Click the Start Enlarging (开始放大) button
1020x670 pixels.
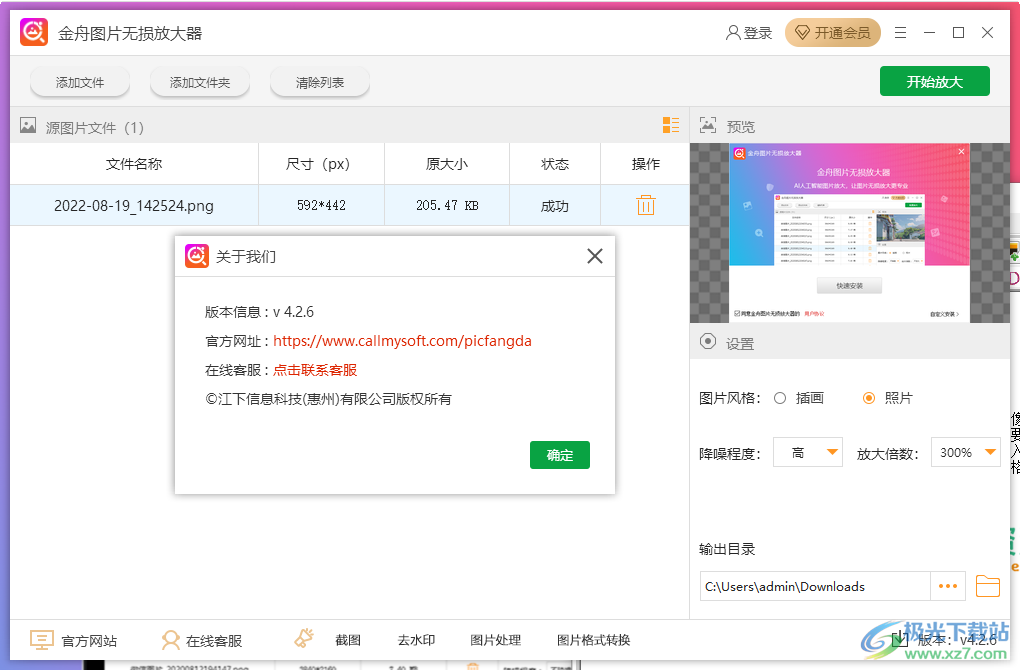[935, 81]
